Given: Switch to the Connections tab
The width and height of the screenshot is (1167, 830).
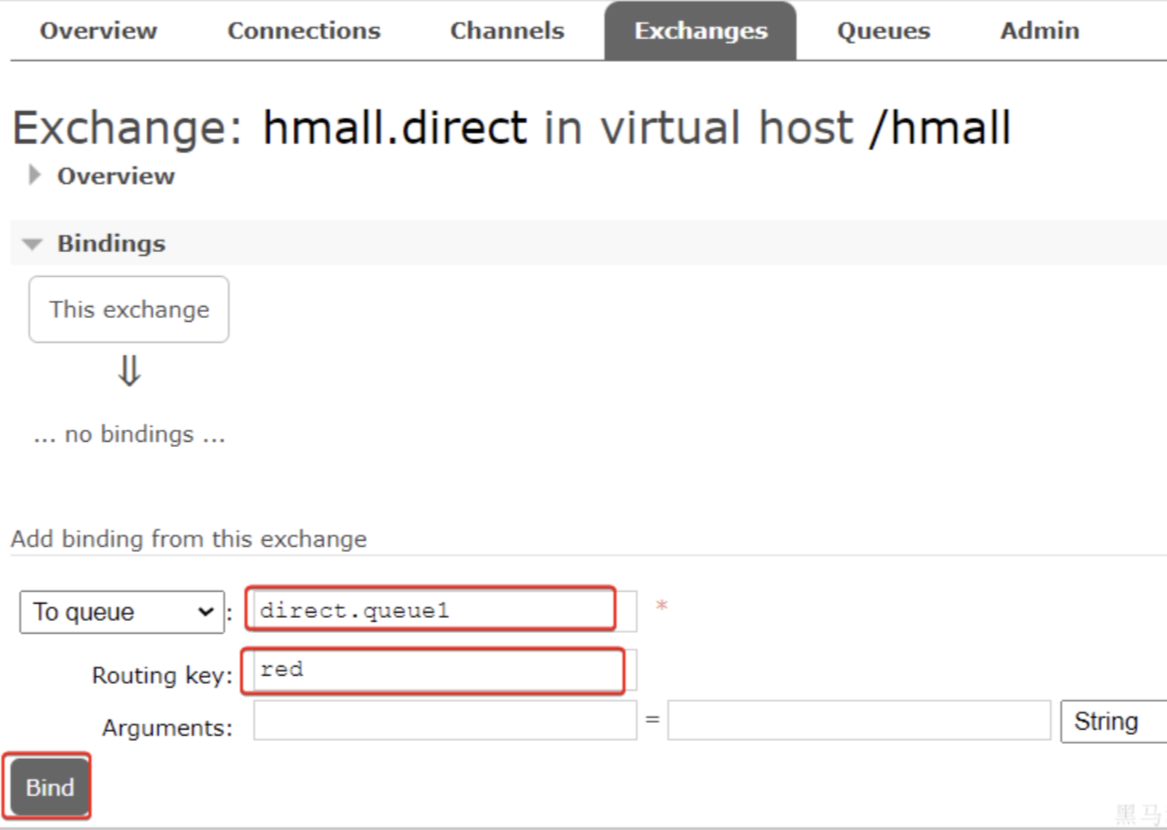Looking at the screenshot, I should [303, 31].
